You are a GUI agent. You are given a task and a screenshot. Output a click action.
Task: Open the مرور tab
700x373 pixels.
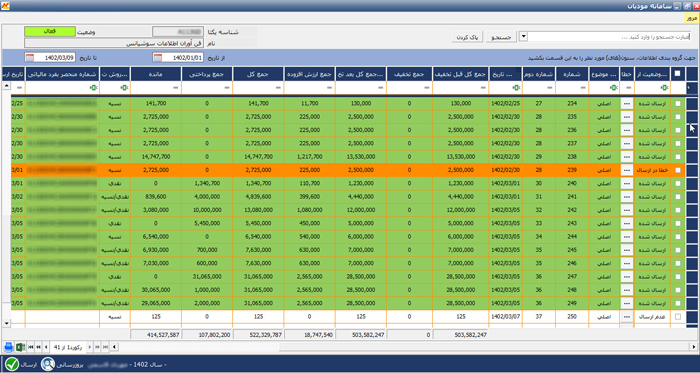pos(692,18)
